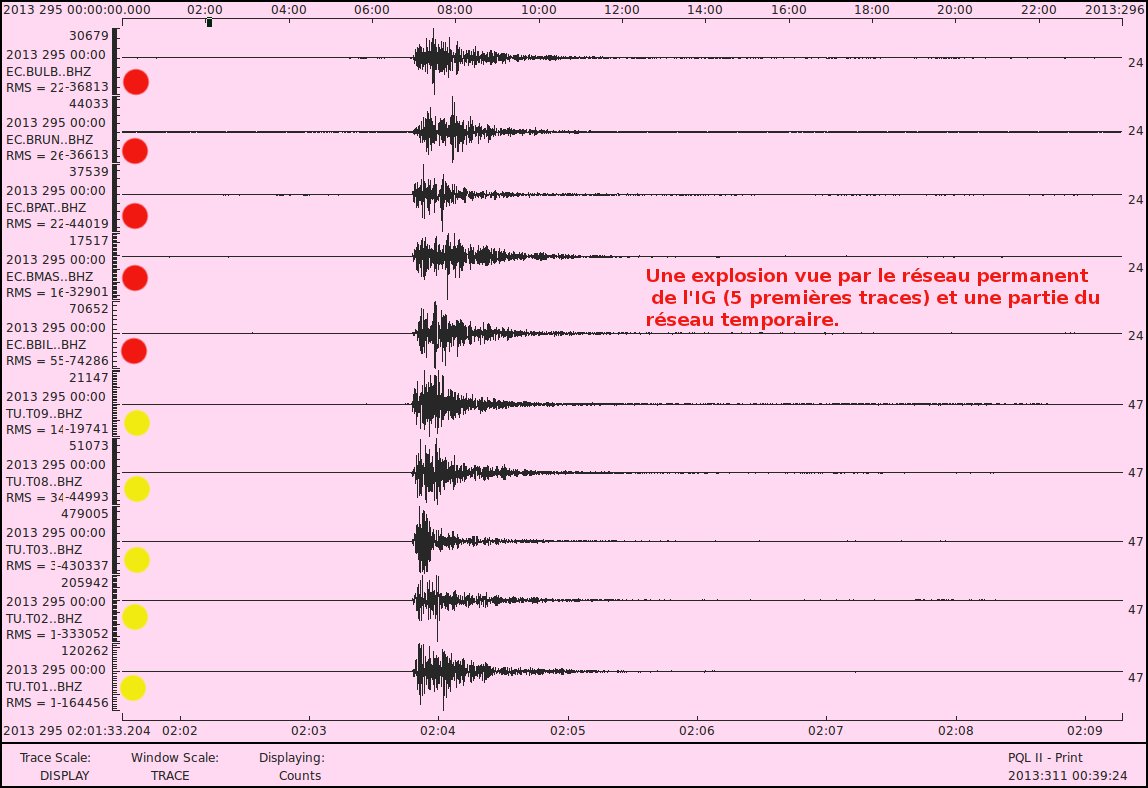Select the yellow marker for TU.T08
Viewport: 1148px width, 788px height.
coord(136,489)
